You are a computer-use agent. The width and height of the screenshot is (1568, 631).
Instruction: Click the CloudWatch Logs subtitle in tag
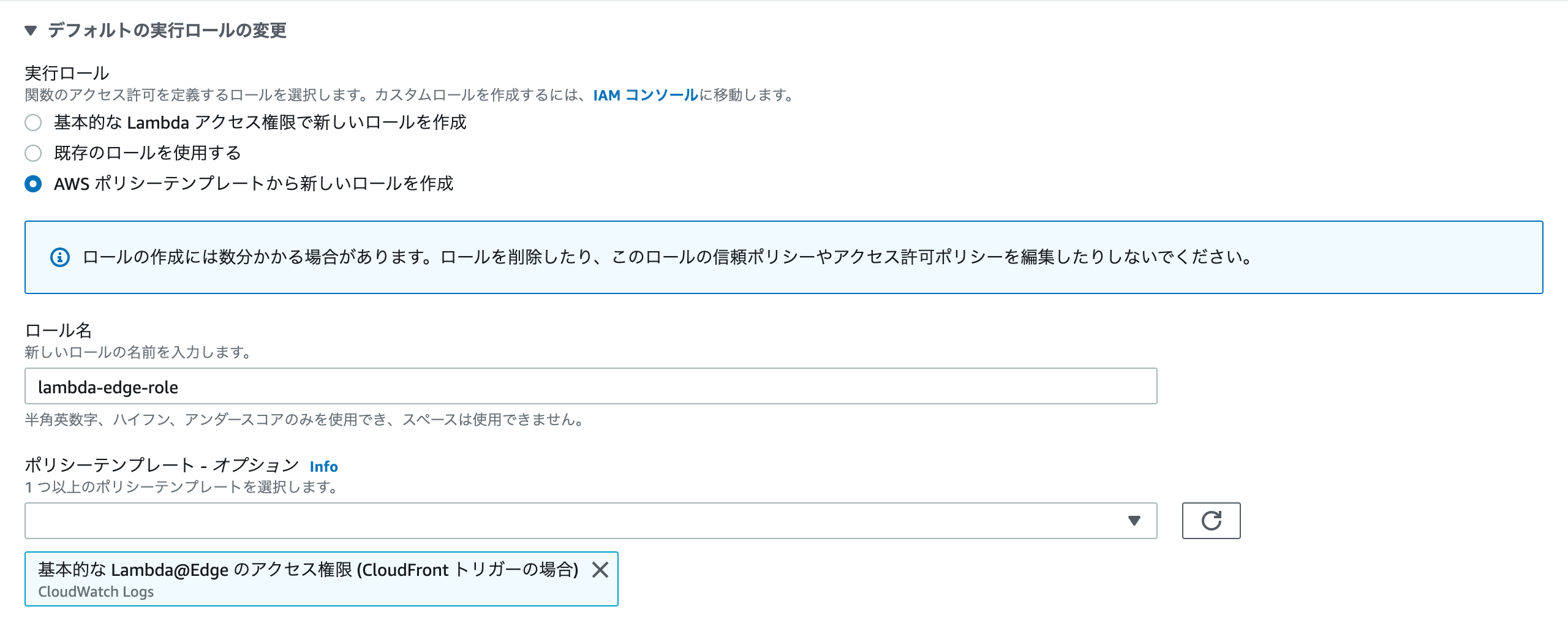click(x=96, y=592)
